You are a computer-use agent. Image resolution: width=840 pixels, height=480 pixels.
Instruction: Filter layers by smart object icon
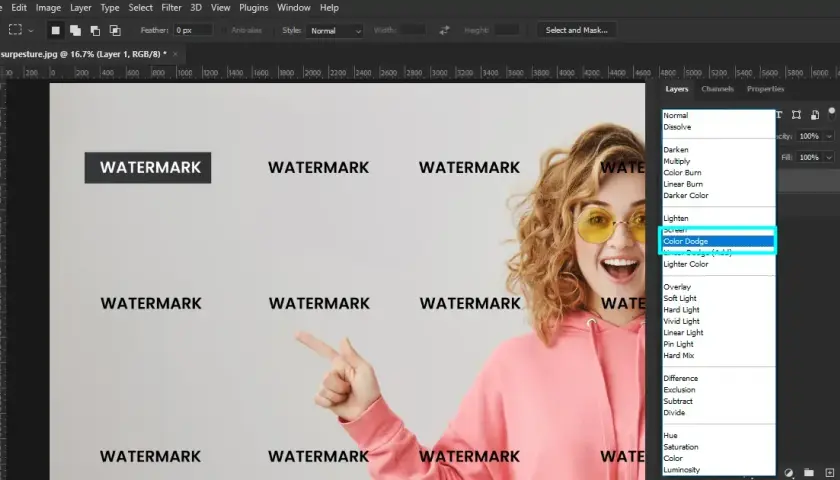click(815, 115)
